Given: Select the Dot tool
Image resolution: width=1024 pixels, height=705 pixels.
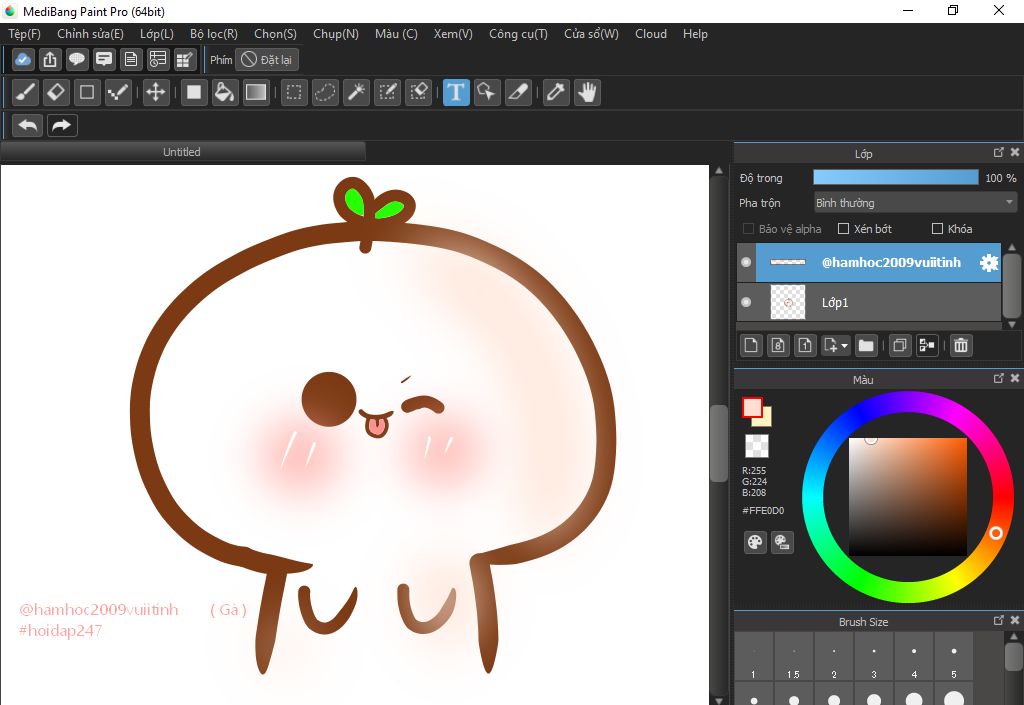Looking at the screenshot, I should (118, 92).
